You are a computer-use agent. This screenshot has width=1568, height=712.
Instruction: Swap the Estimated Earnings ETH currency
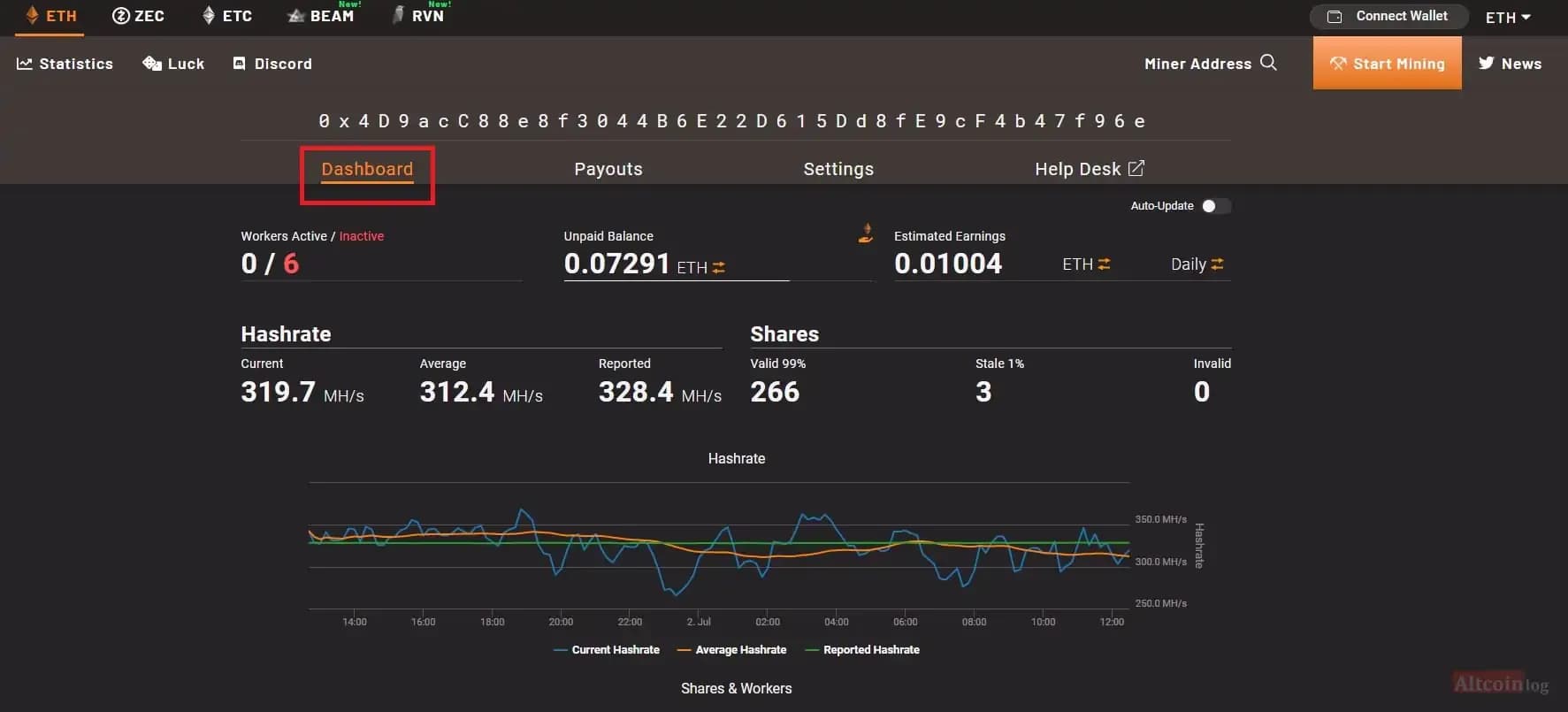coord(1104,264)
